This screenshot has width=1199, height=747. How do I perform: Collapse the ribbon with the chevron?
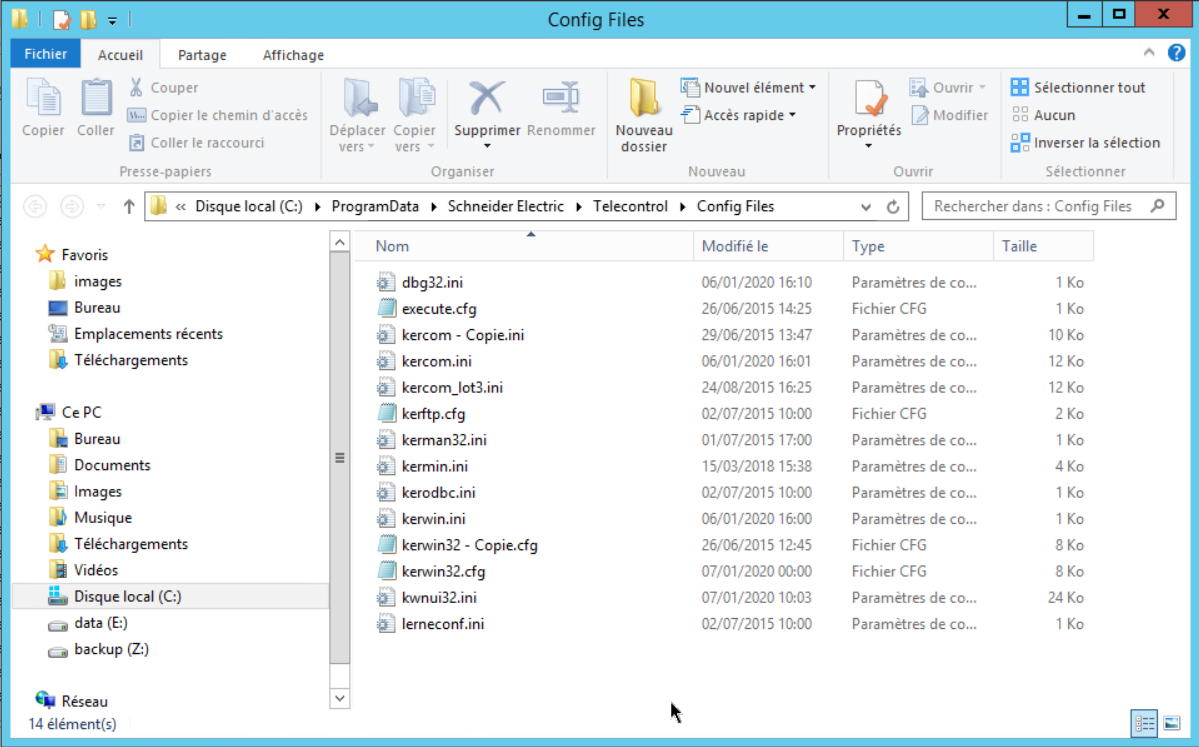click(x=1151, y=54)
